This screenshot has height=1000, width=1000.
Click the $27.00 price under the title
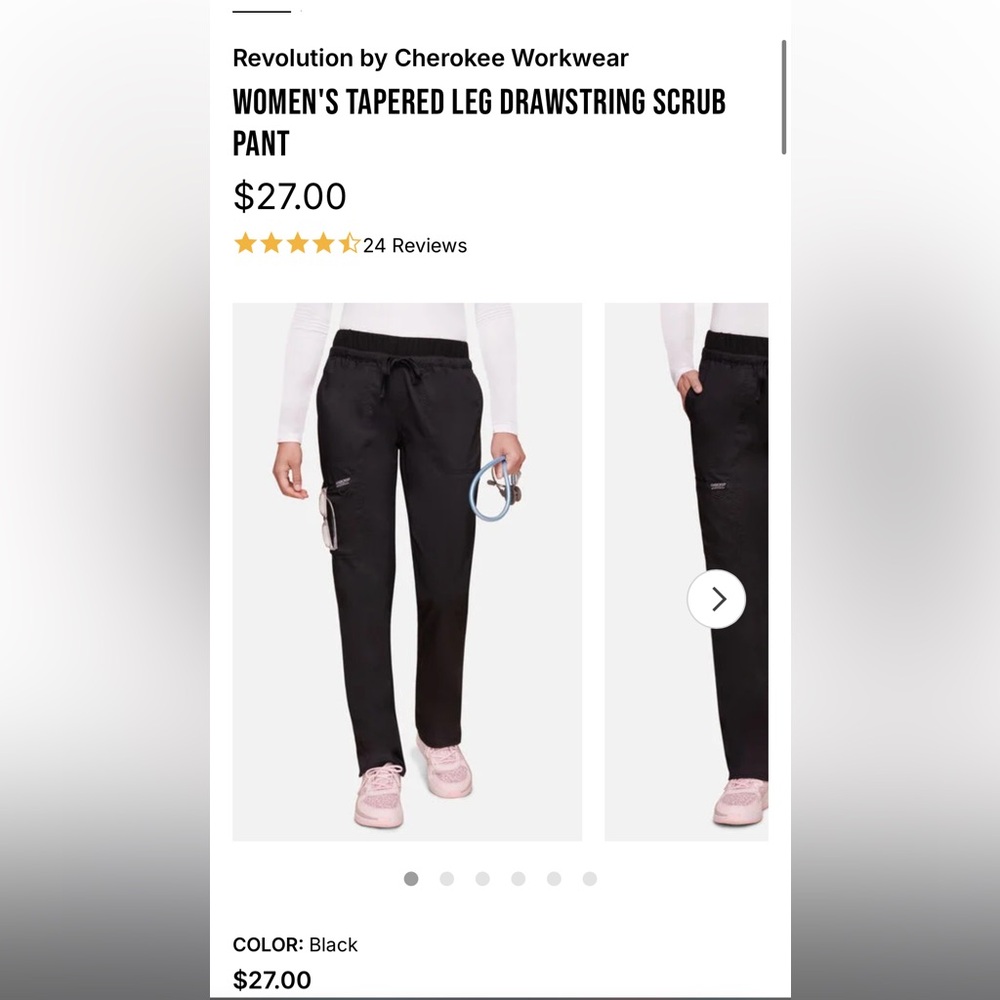[290, 196]
